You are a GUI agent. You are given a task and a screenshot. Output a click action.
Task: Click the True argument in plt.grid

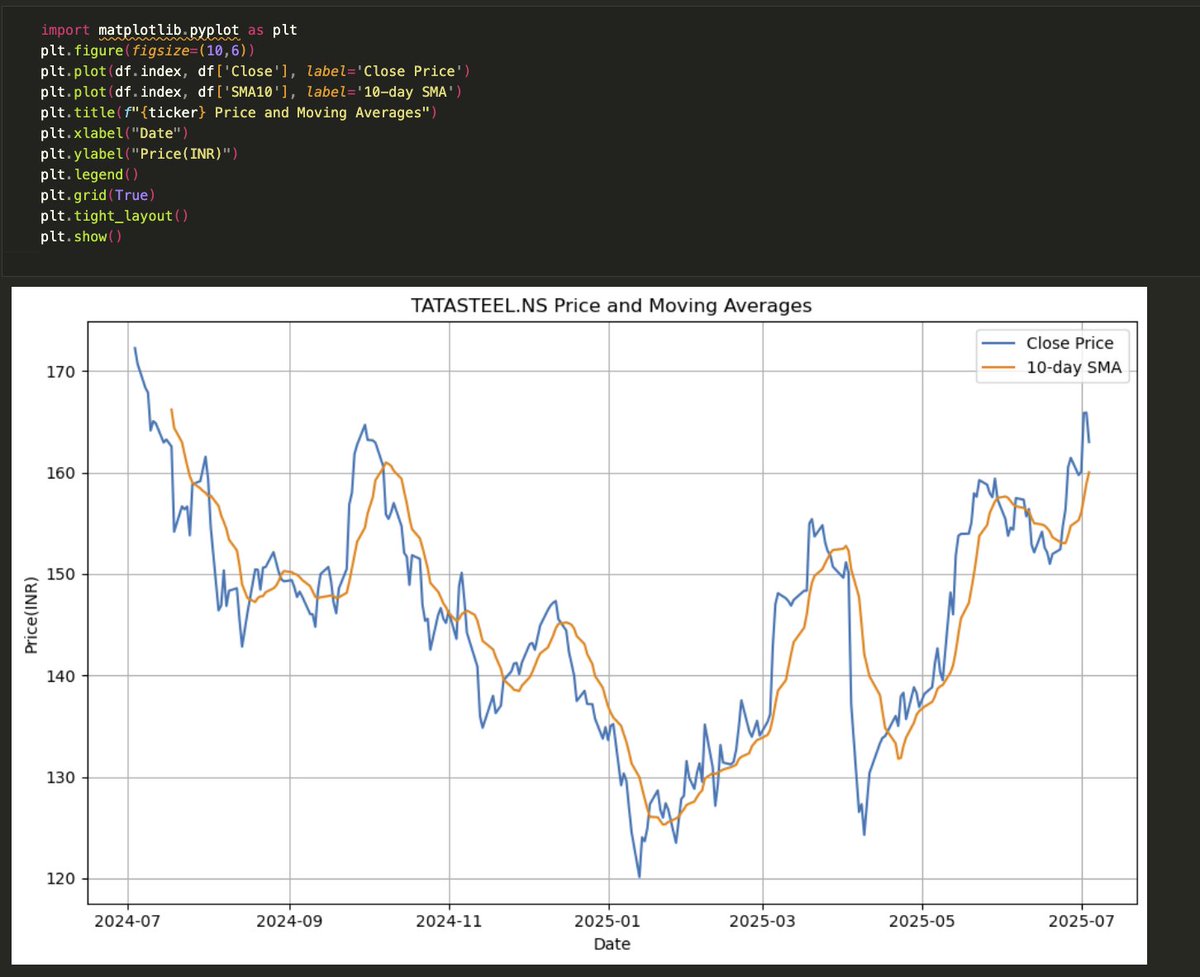(131, 194)
